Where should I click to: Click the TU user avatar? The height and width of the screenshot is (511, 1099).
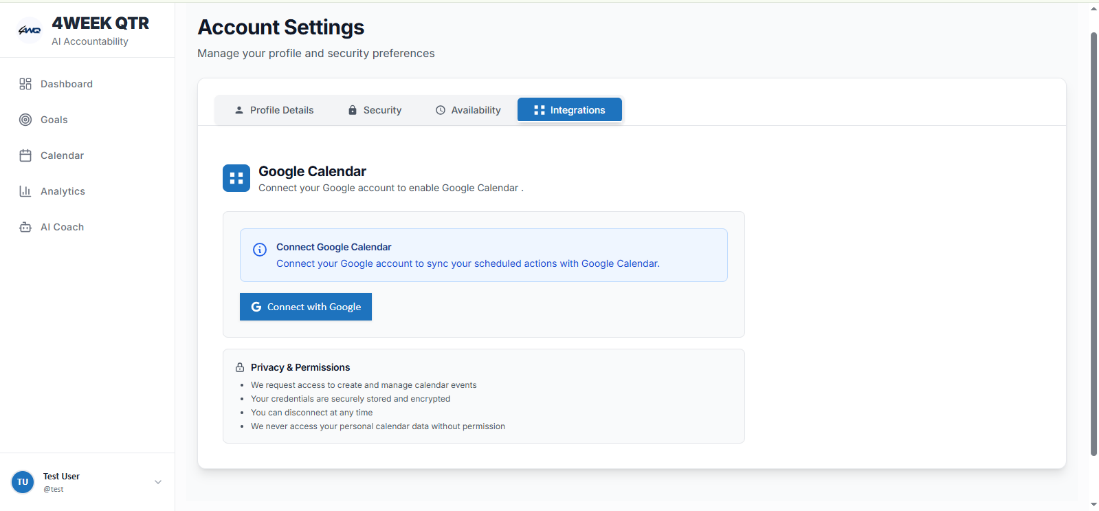pyautogui.click(x=22, y=482)
